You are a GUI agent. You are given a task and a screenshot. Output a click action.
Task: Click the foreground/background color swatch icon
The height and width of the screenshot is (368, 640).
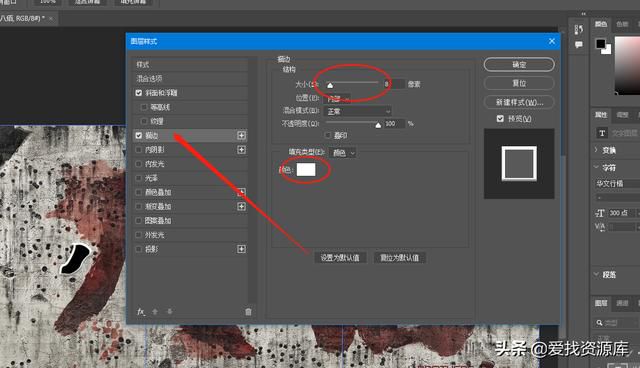603,46
